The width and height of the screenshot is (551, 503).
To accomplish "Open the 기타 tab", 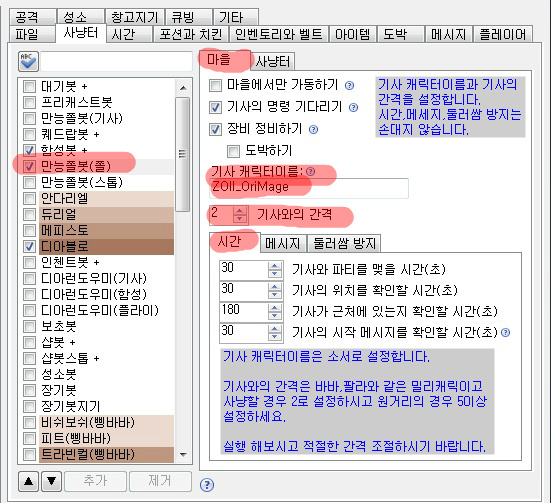I will pos(236,17).
